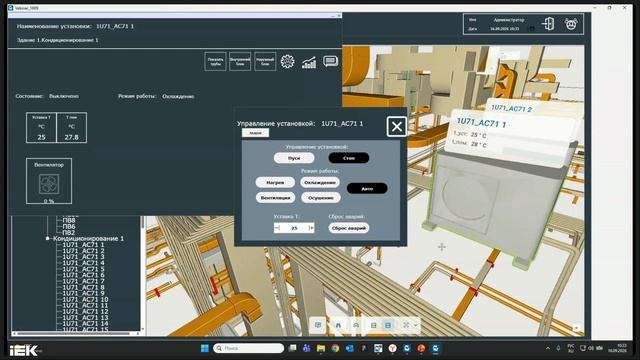Click the logout door icon top right
Viewport: 640px width, 360px height.
548,24
